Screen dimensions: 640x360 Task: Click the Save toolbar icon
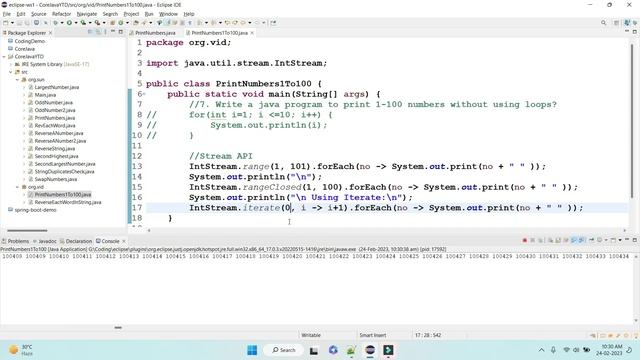coord(19,23)
